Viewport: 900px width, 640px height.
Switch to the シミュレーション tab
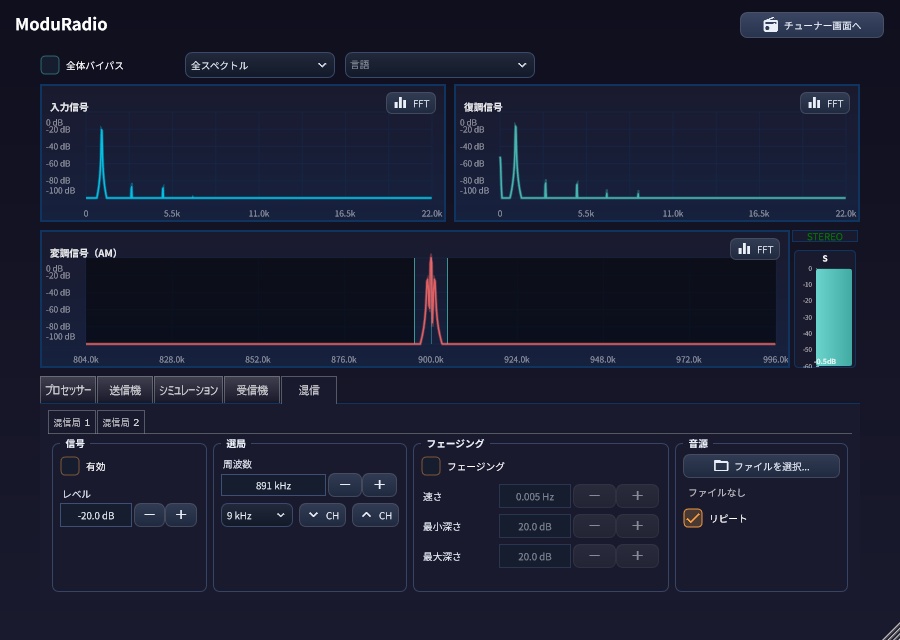pos(188,390)
